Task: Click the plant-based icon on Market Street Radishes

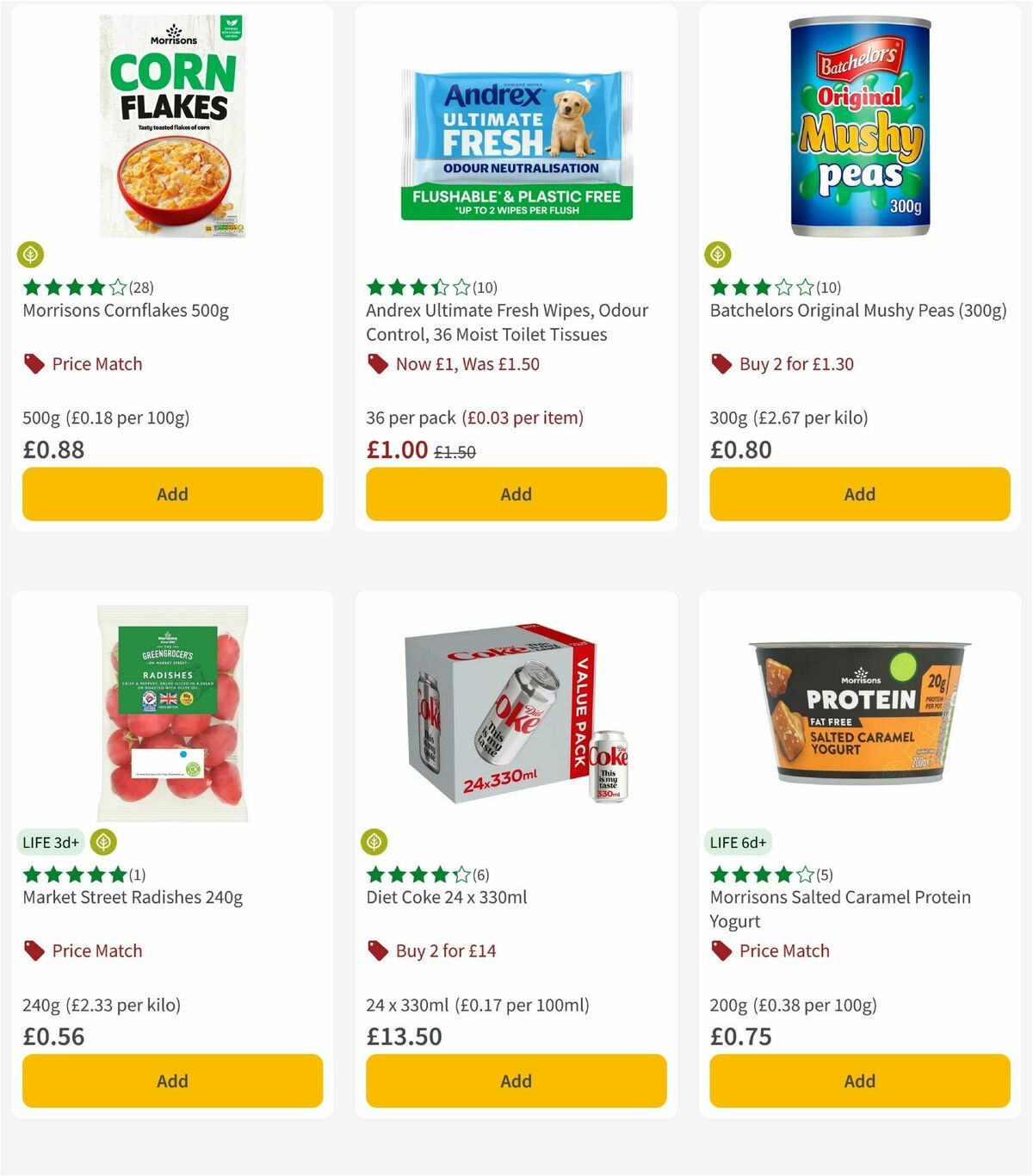Action: (103, 842)
